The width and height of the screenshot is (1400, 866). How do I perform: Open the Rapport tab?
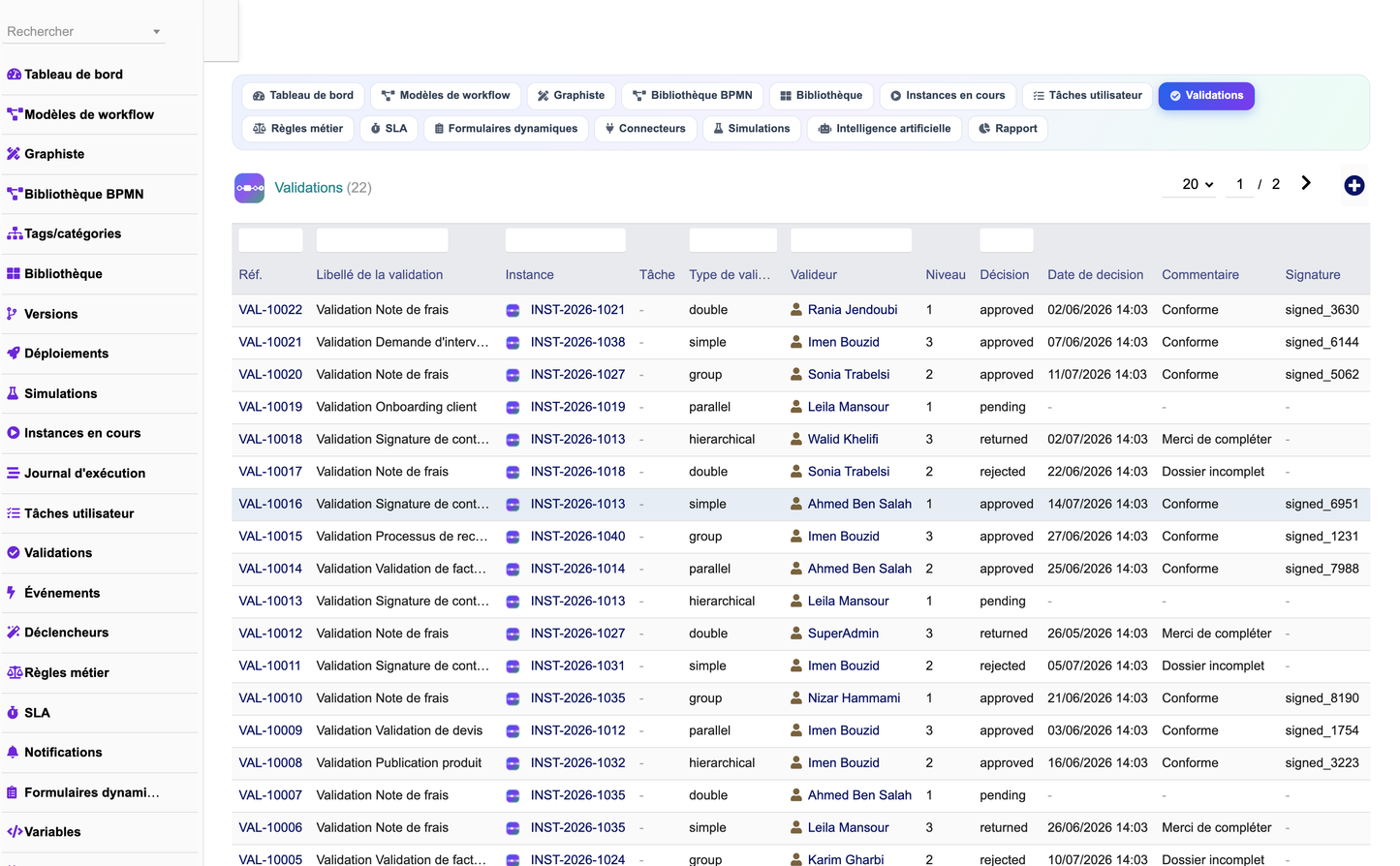coord(1008,129)
